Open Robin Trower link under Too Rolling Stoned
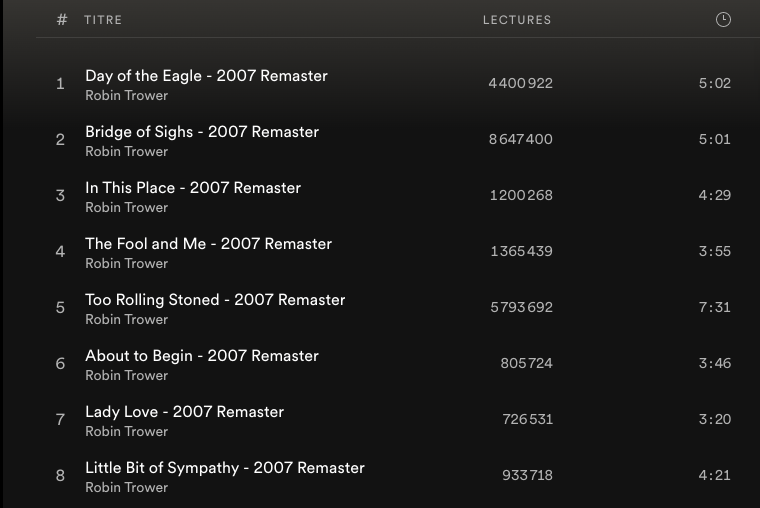760x508 pixels. point(126,320)
